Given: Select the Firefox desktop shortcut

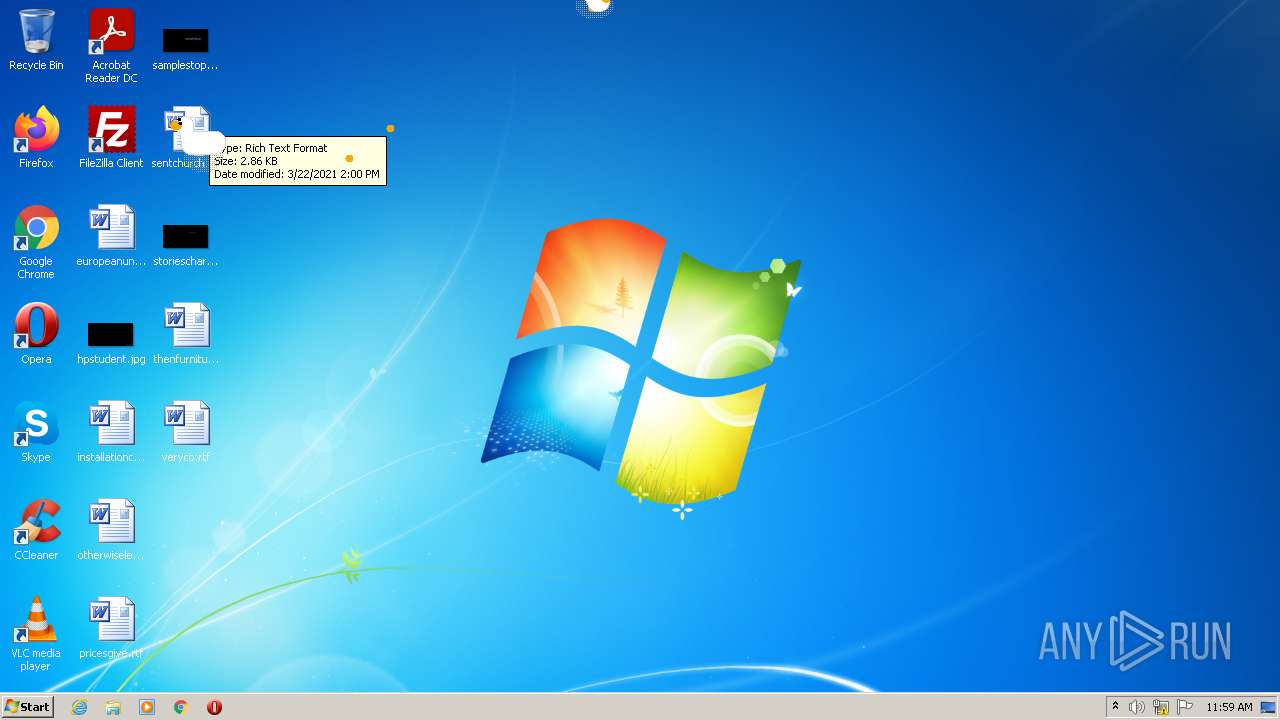Looking at the screenshot, I should click(36, 138).
